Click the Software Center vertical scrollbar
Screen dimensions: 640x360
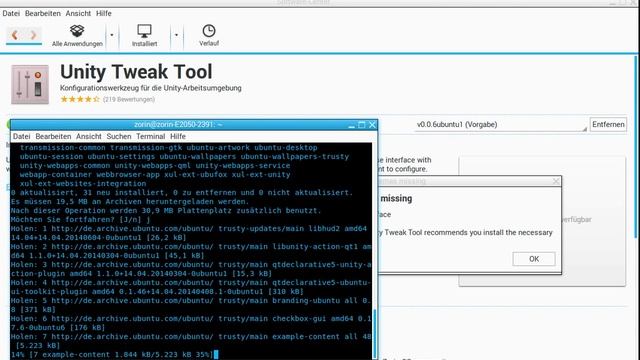tap(636, 147)
